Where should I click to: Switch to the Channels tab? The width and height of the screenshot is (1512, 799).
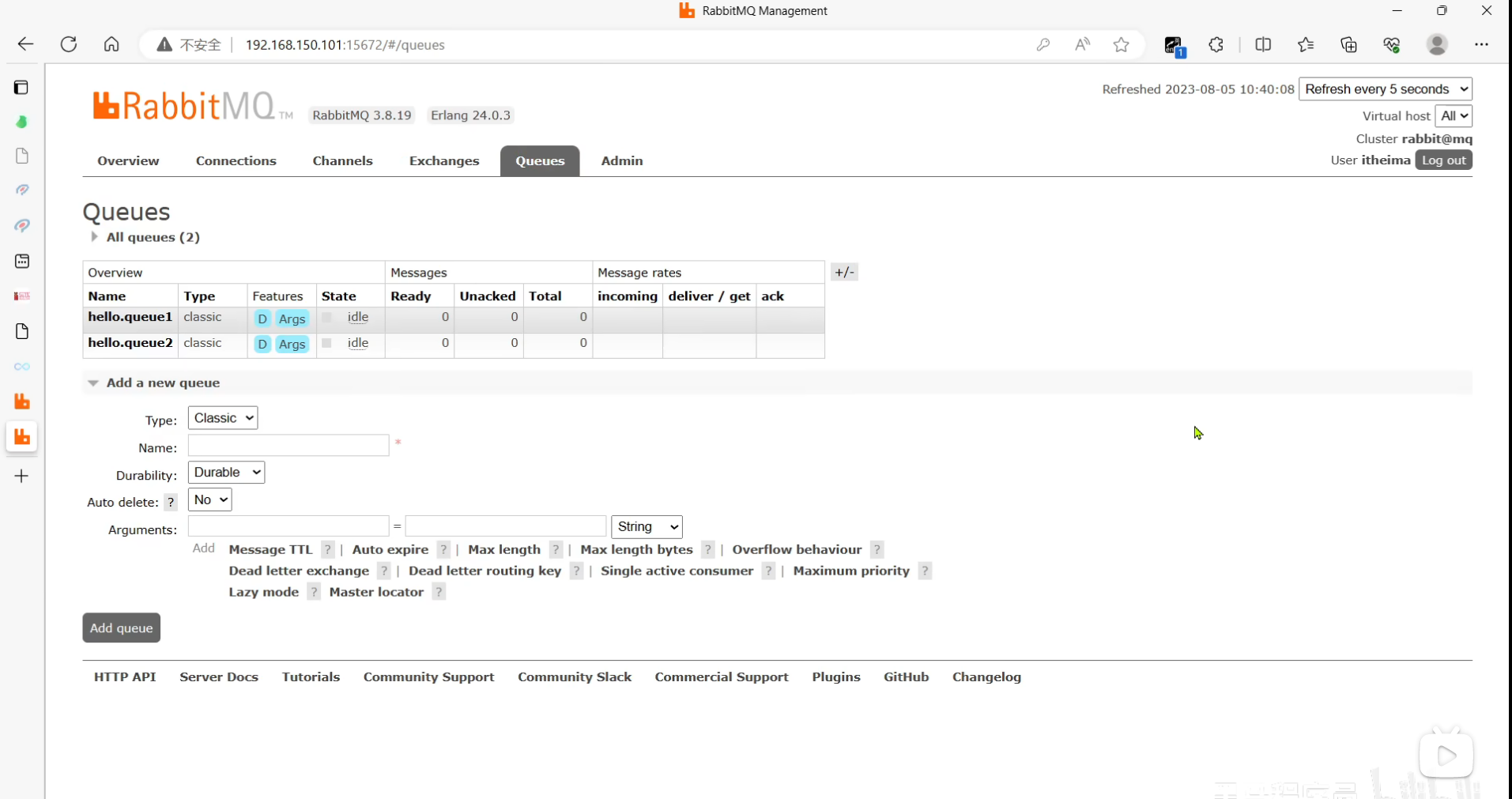342,160
